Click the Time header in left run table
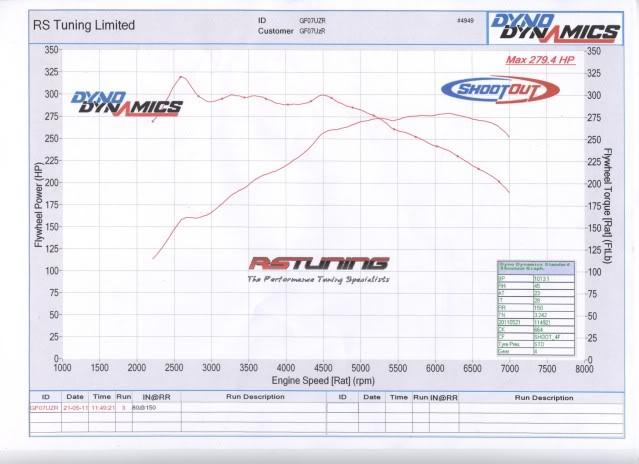The height and width of the screenshot is (464, 639). tap(101, 397)
